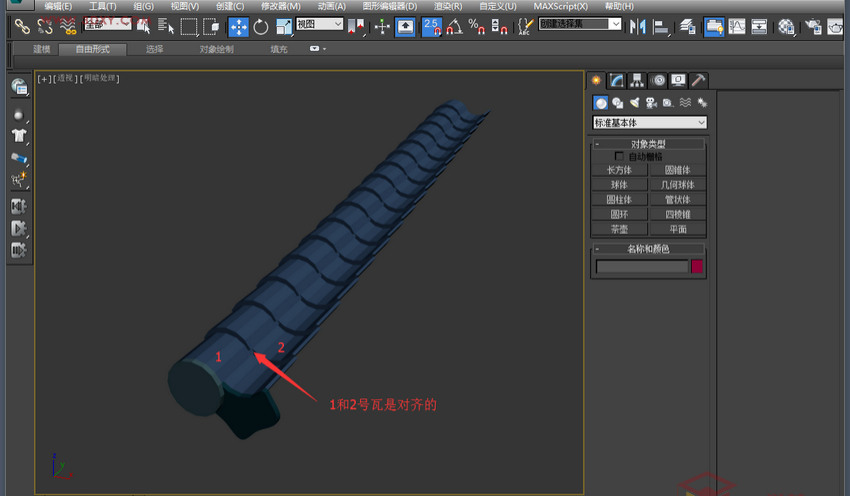
Task: Open the Layer Manager icon
Action: 687,26
